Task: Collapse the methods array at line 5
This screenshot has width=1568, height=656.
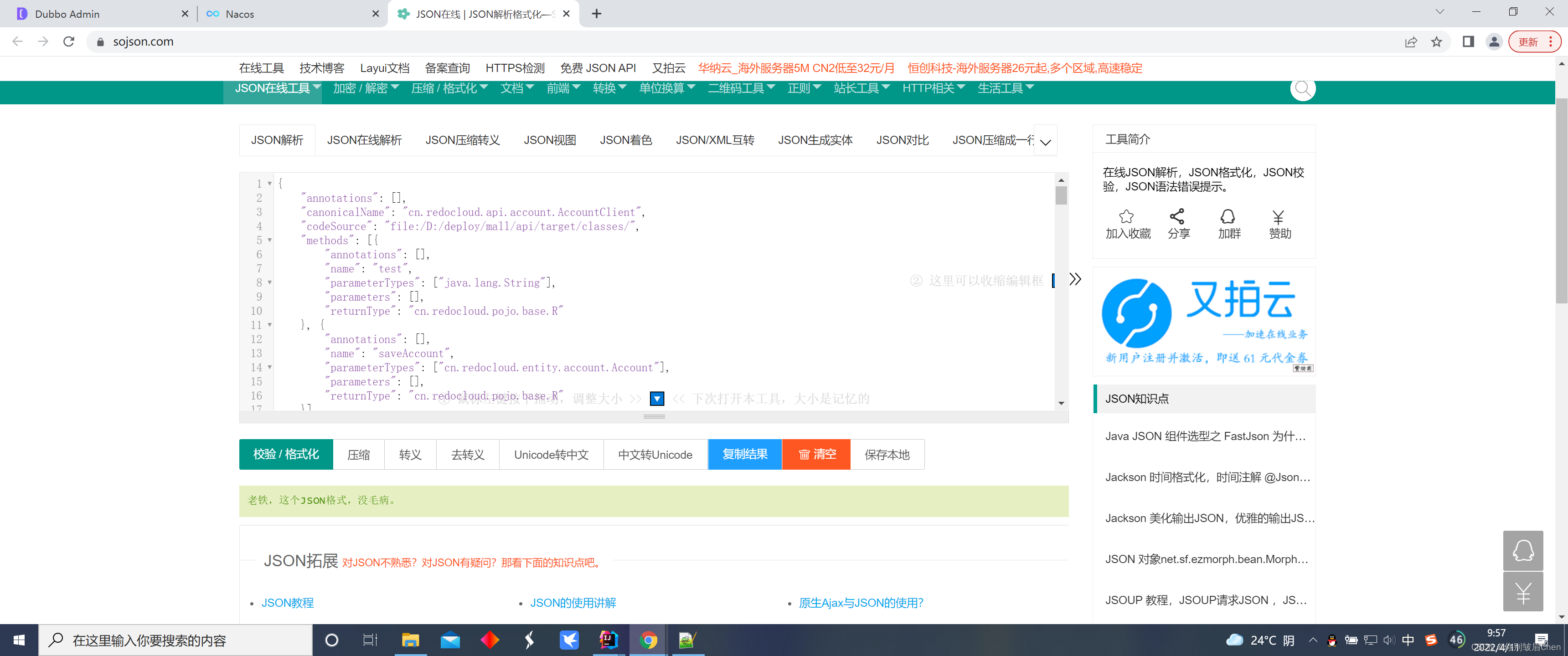Action: (270, 241)
